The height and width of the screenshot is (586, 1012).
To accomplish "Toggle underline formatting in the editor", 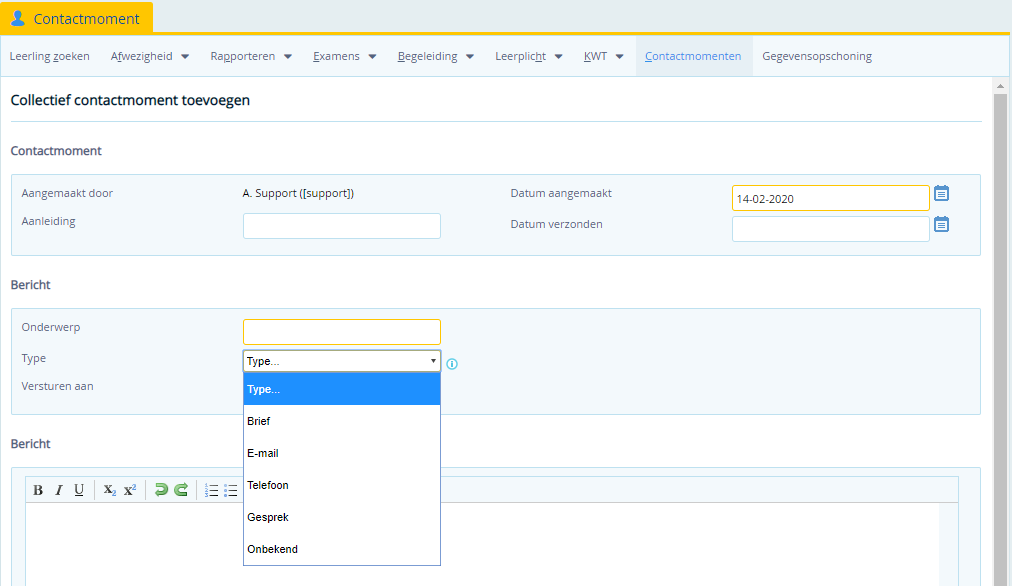I will pyautogui.click(x=79, y=490).
